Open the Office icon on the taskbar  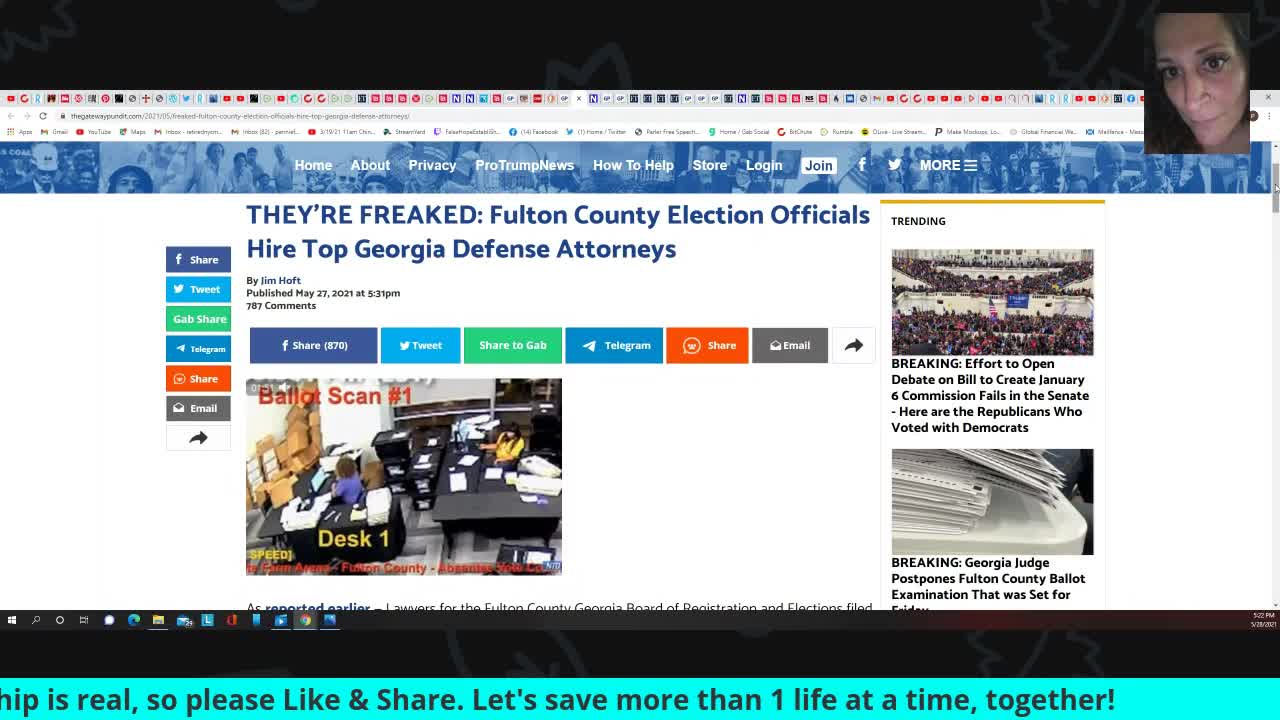(232, 620)
